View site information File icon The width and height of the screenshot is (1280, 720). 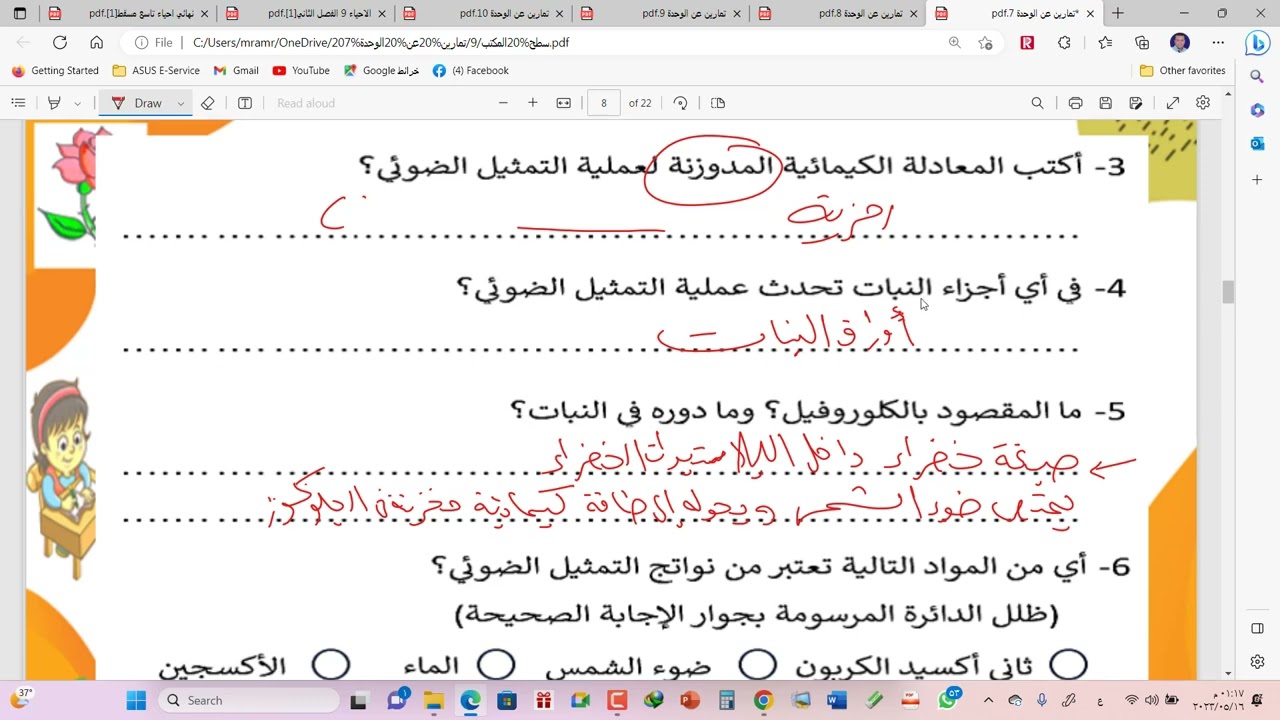[x=154, y=43]
